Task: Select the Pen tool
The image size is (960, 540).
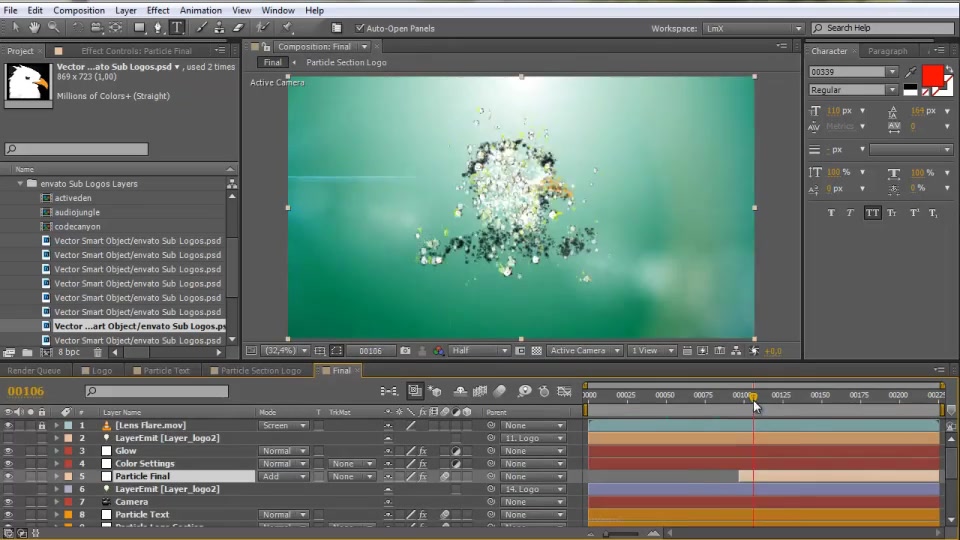Action: [x=158, y=28]
